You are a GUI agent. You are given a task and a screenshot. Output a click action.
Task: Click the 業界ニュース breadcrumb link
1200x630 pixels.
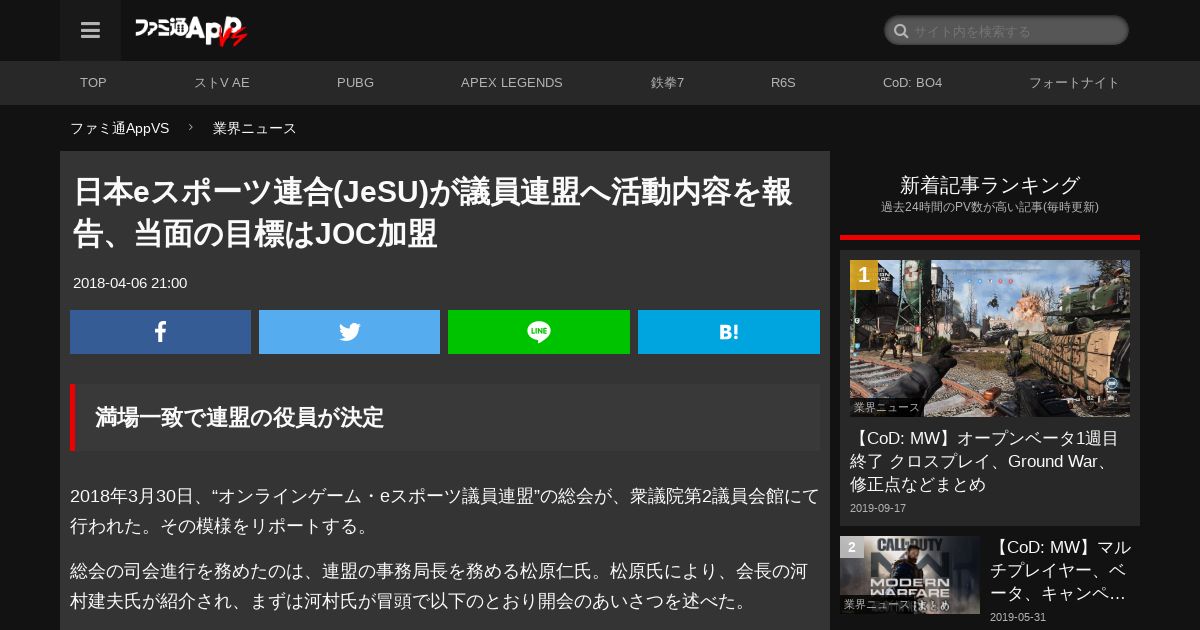(255, 128)
